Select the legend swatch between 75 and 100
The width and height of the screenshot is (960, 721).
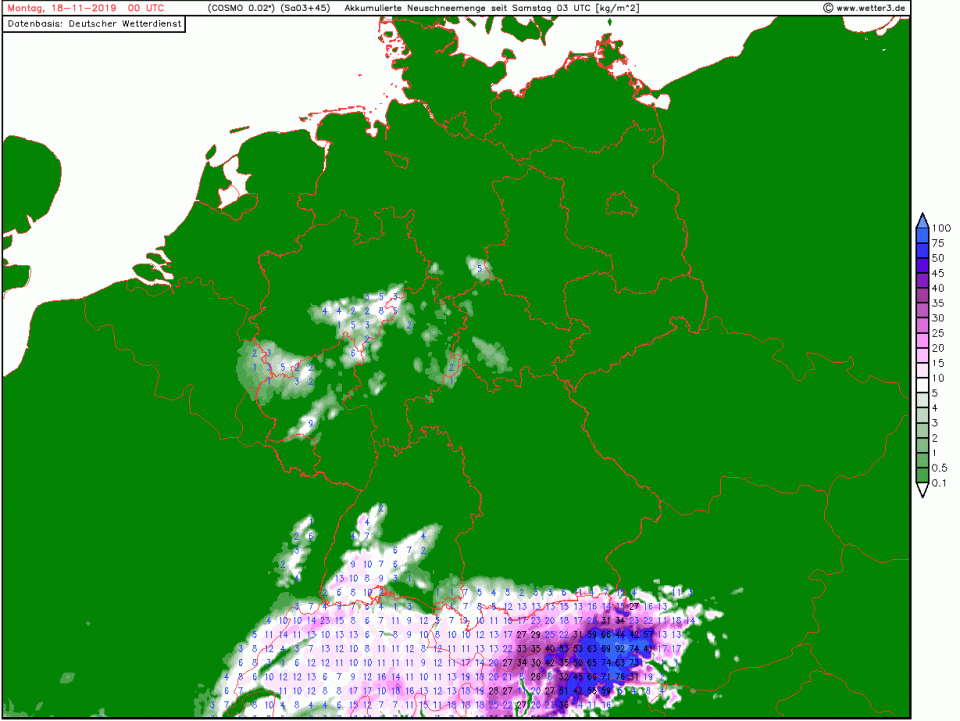[x=923, y=235]
